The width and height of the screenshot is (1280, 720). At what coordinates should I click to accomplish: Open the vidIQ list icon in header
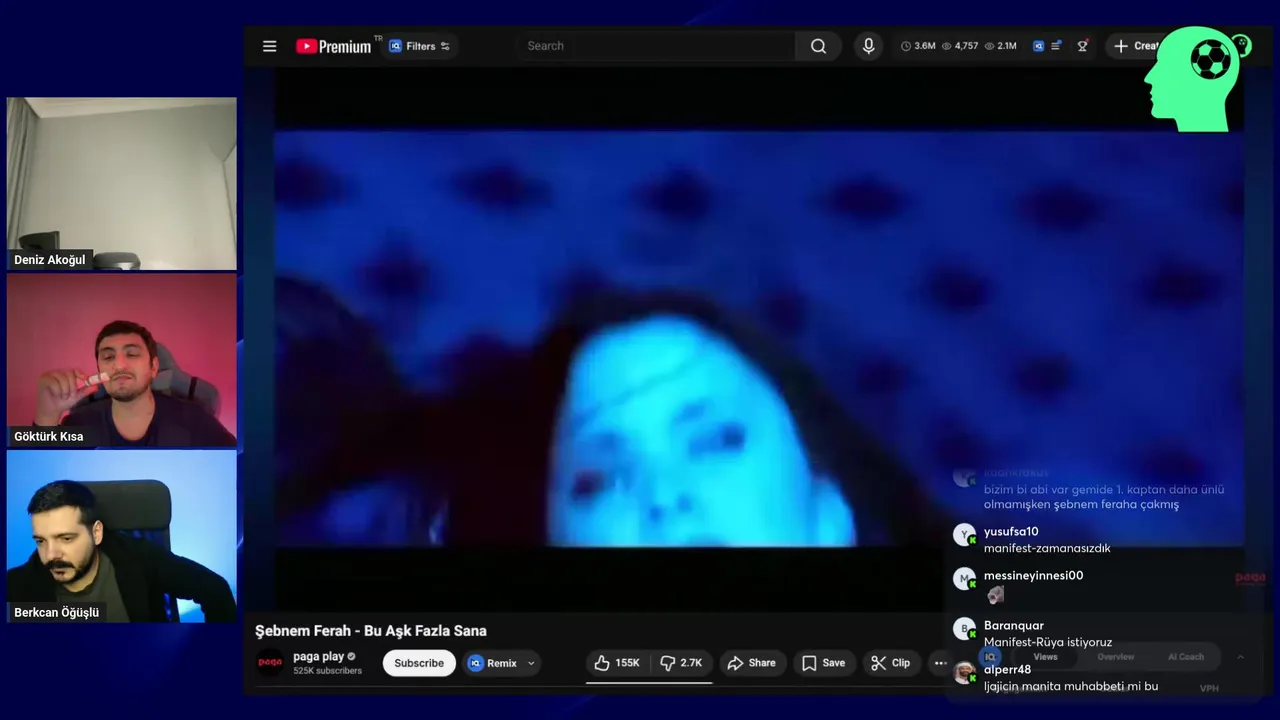click(1055, 46)
